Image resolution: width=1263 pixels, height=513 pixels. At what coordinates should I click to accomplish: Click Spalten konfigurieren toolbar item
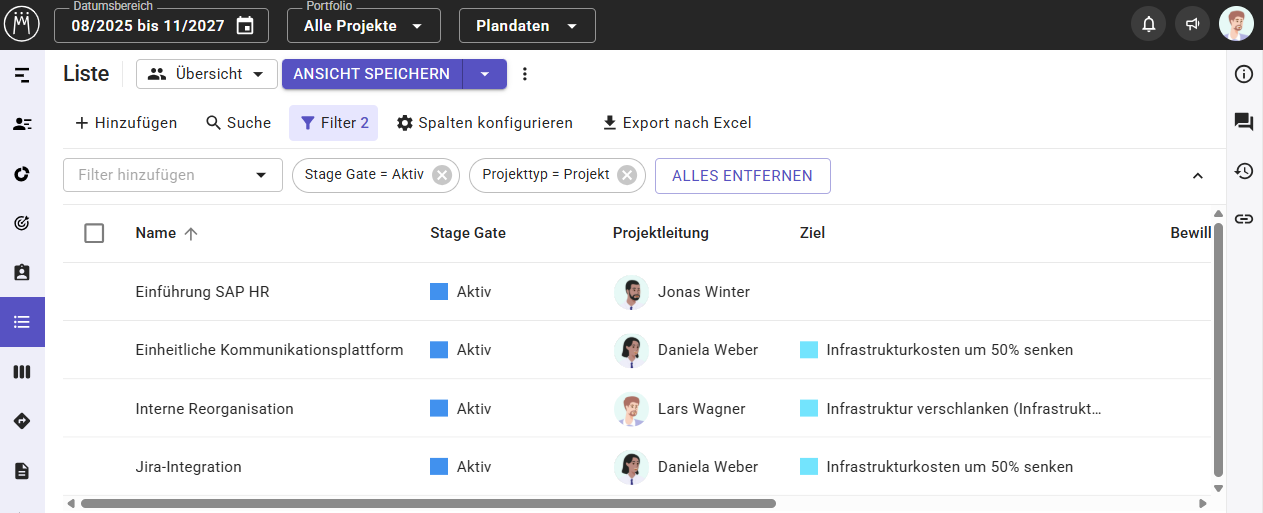pos(485,123)
